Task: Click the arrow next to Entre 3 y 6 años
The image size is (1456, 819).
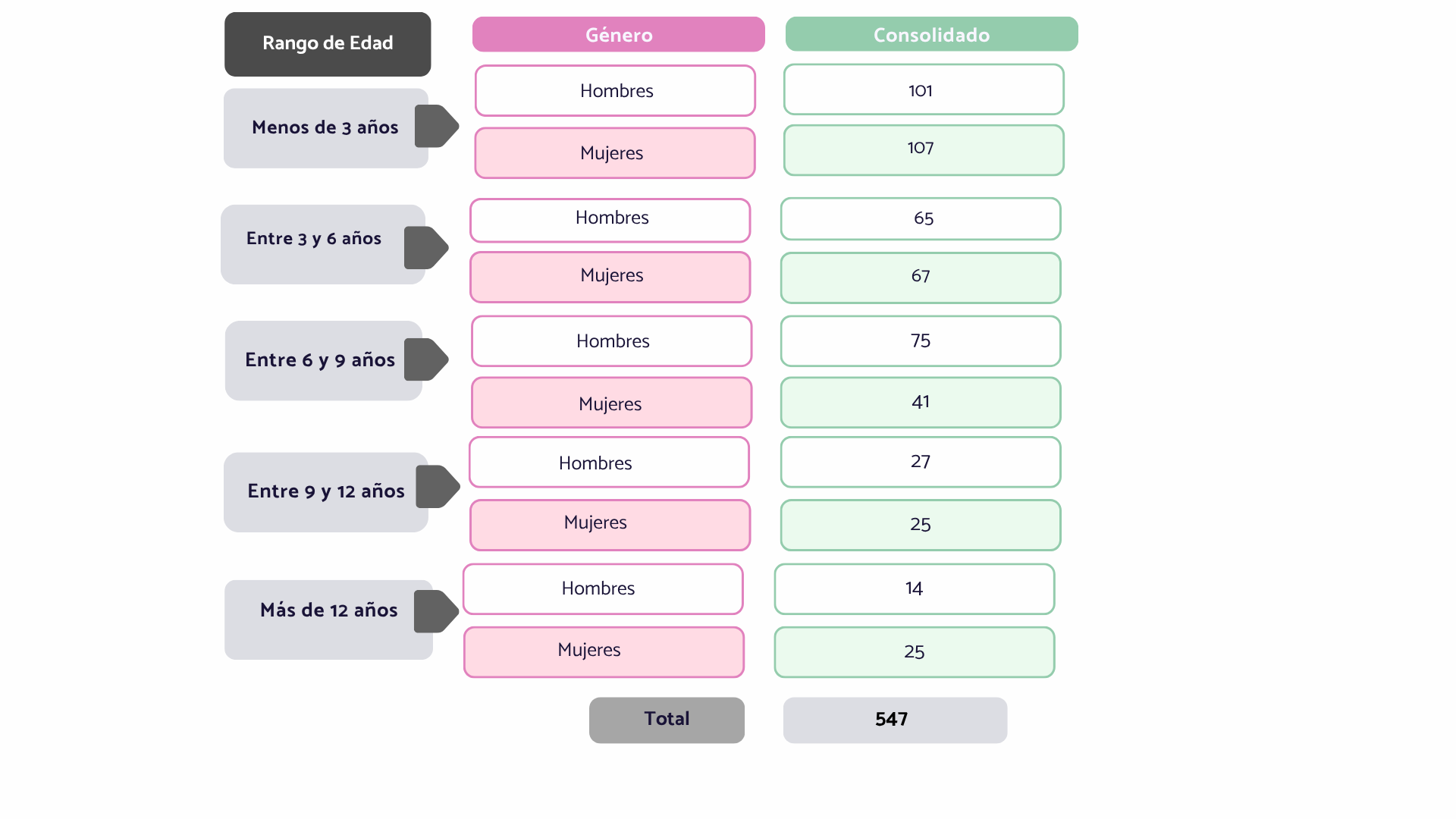Action: (426, 247)
